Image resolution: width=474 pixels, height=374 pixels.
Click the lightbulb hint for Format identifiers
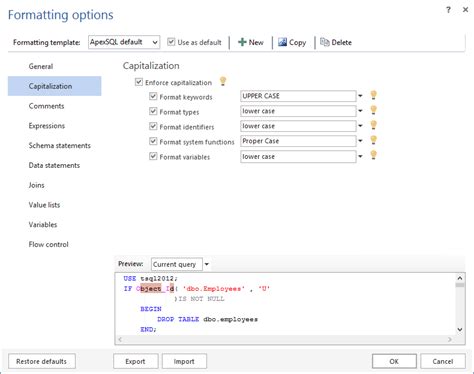pos(373,125)
